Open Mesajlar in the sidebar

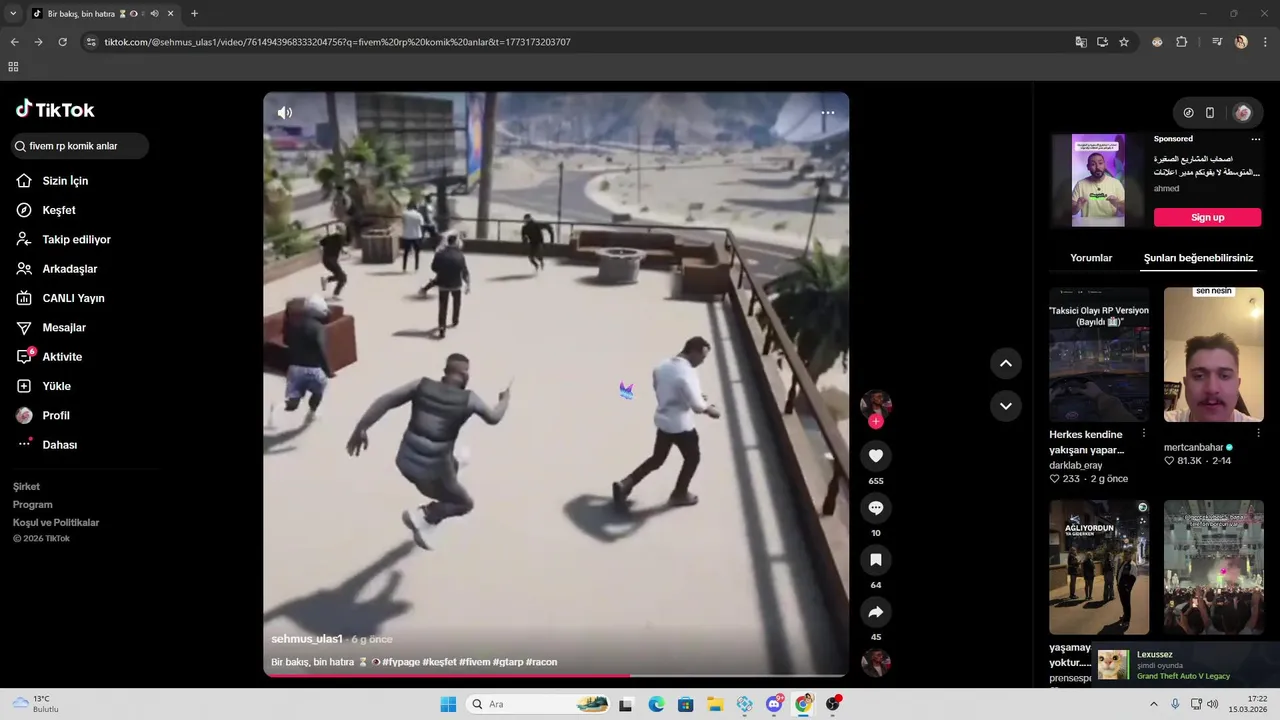click(x=64, y=328)
